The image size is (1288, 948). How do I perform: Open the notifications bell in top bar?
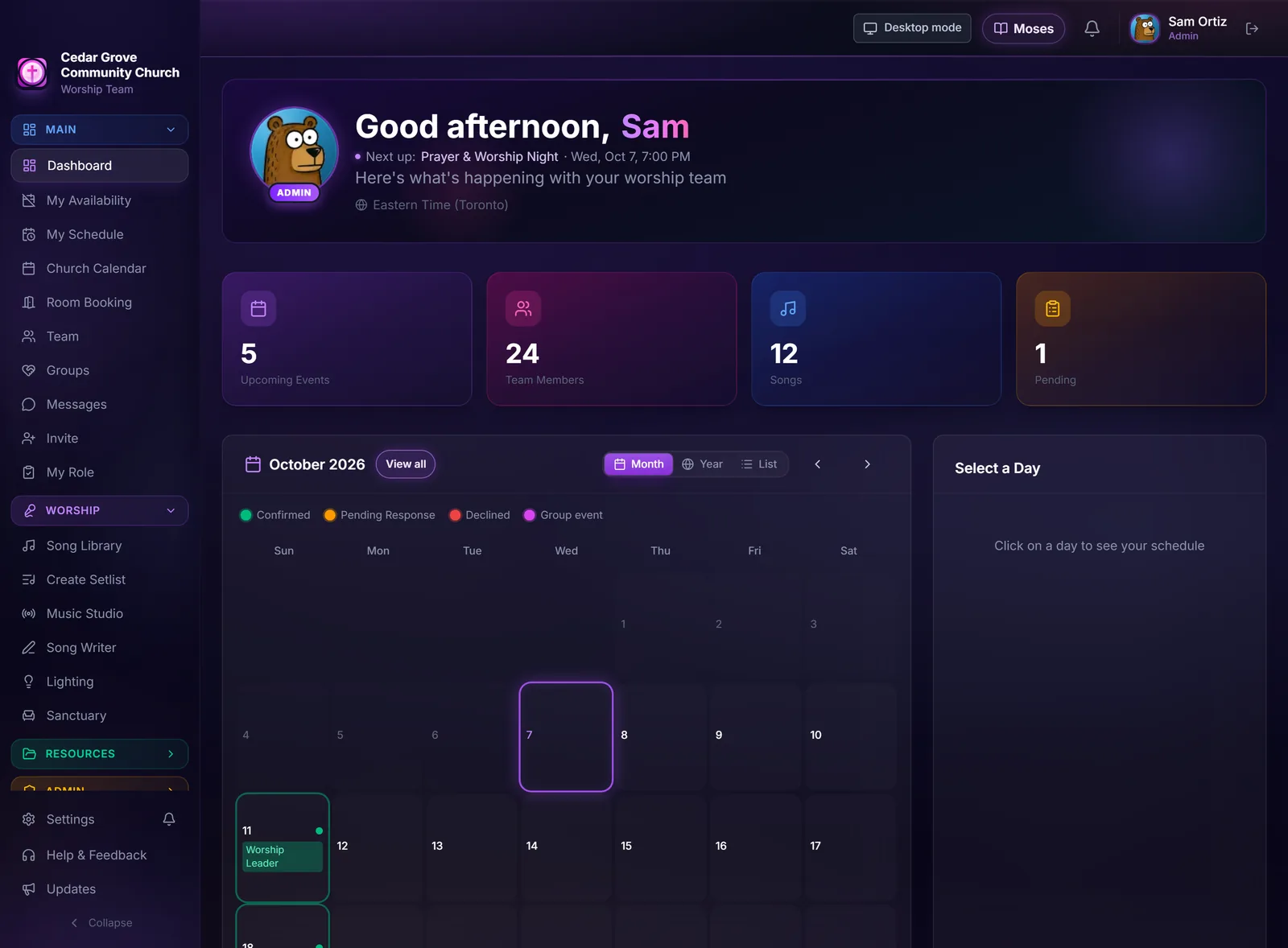click(1092, 28)
